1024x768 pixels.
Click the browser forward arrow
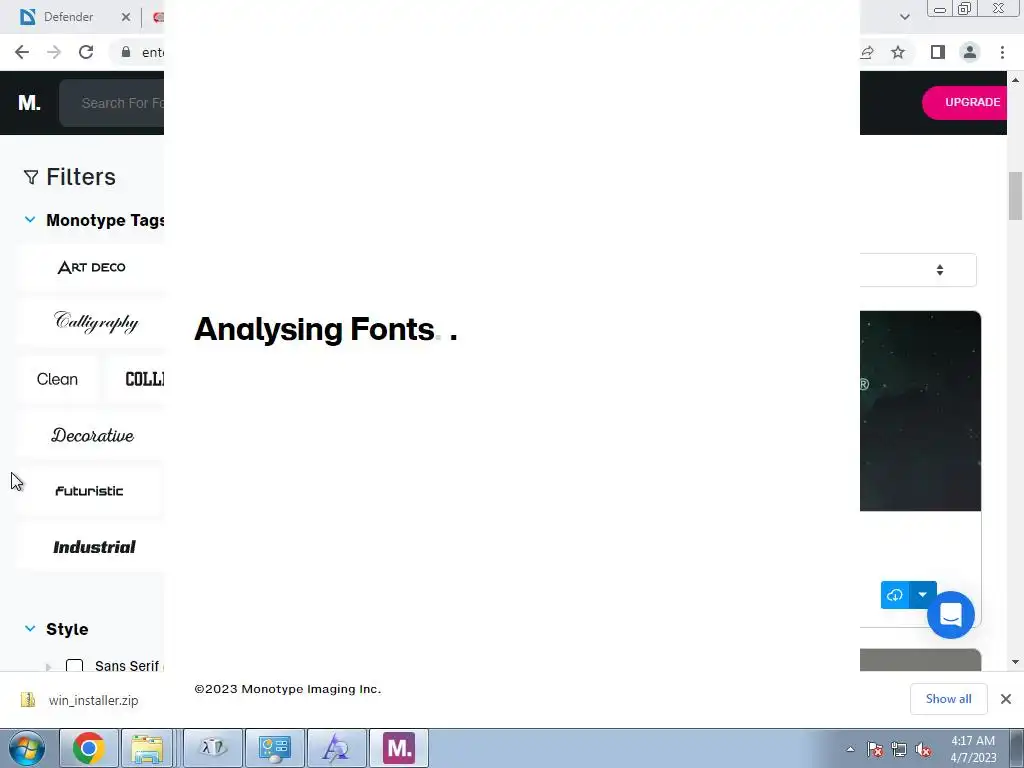tap(54, 52)
